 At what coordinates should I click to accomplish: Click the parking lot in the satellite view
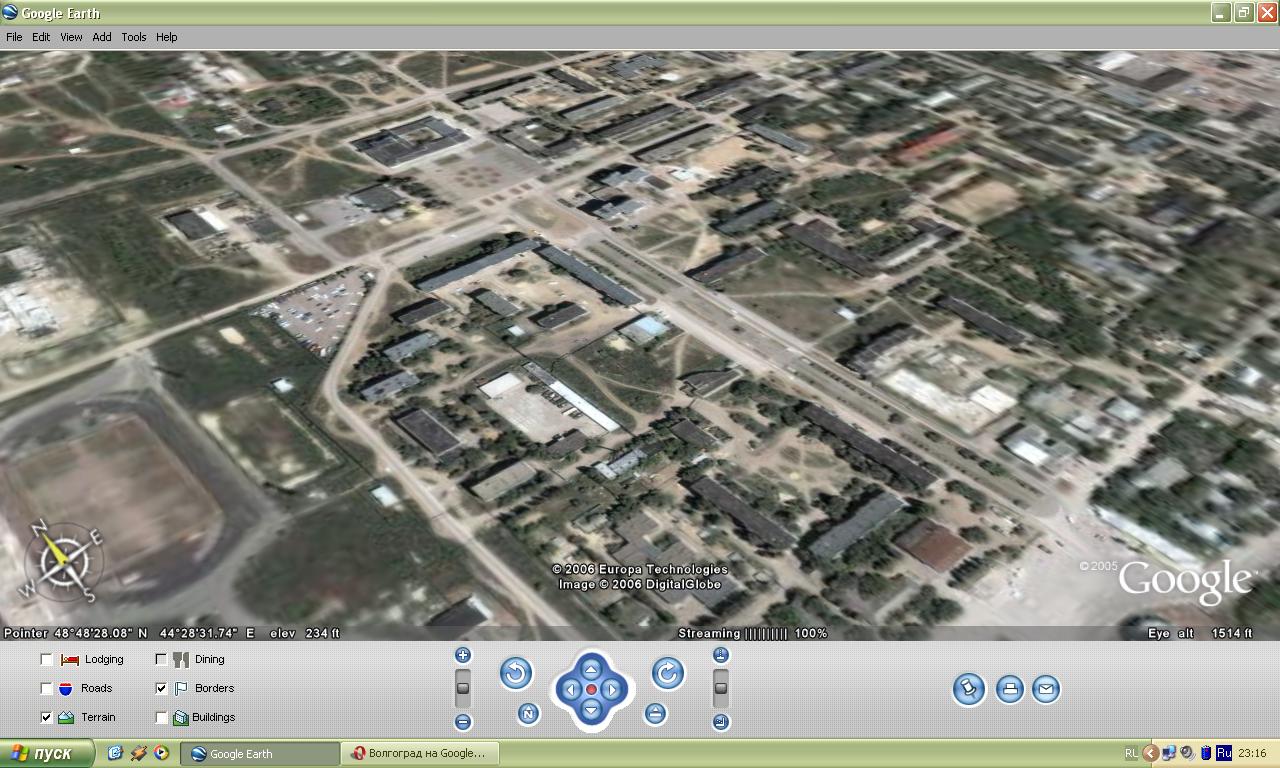coord(320,310)
